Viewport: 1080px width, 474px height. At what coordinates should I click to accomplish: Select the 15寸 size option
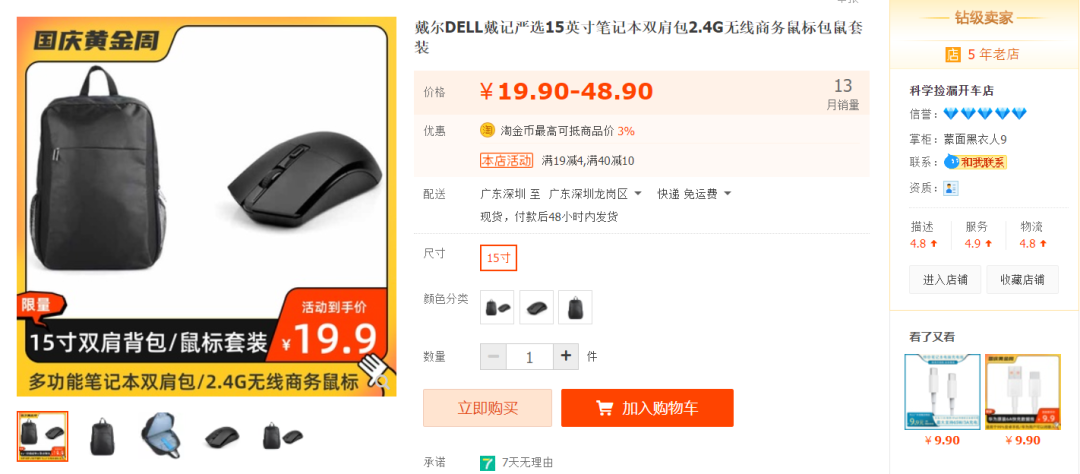(x=498, y=258)
